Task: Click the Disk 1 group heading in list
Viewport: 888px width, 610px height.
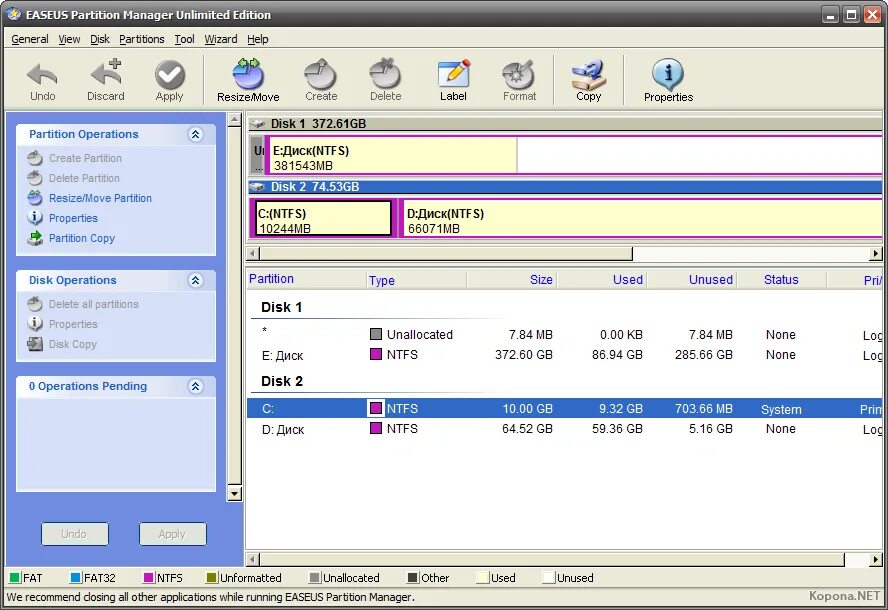Action: pos(281,308)
